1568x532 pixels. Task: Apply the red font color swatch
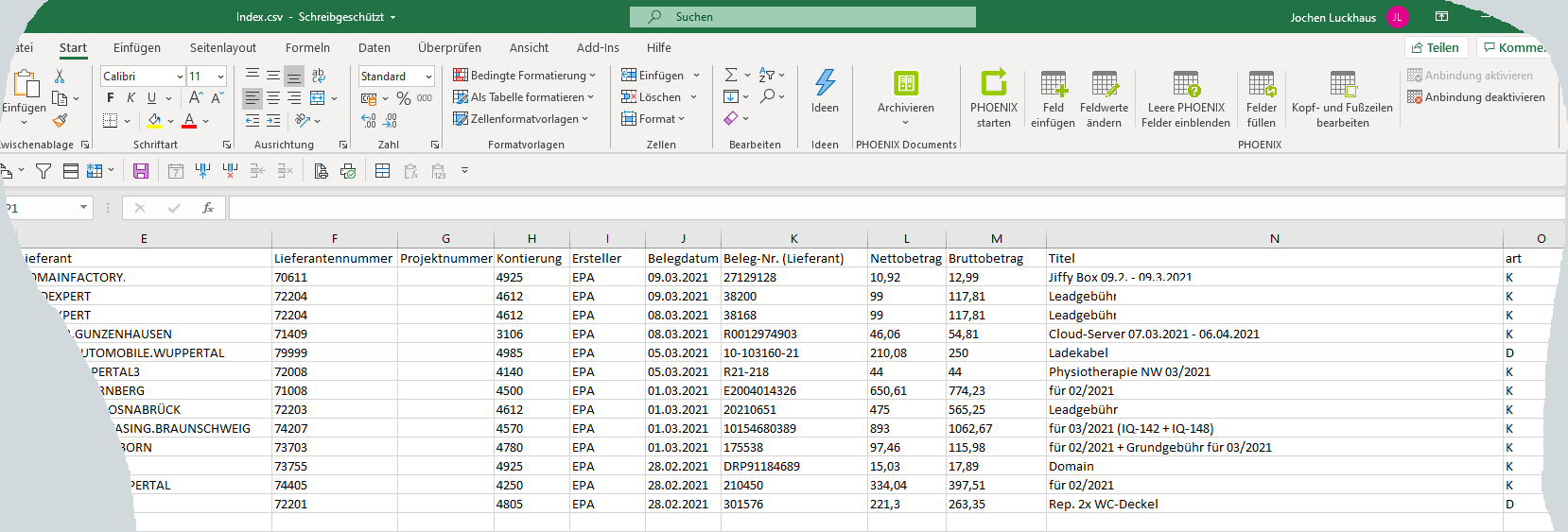189,121
